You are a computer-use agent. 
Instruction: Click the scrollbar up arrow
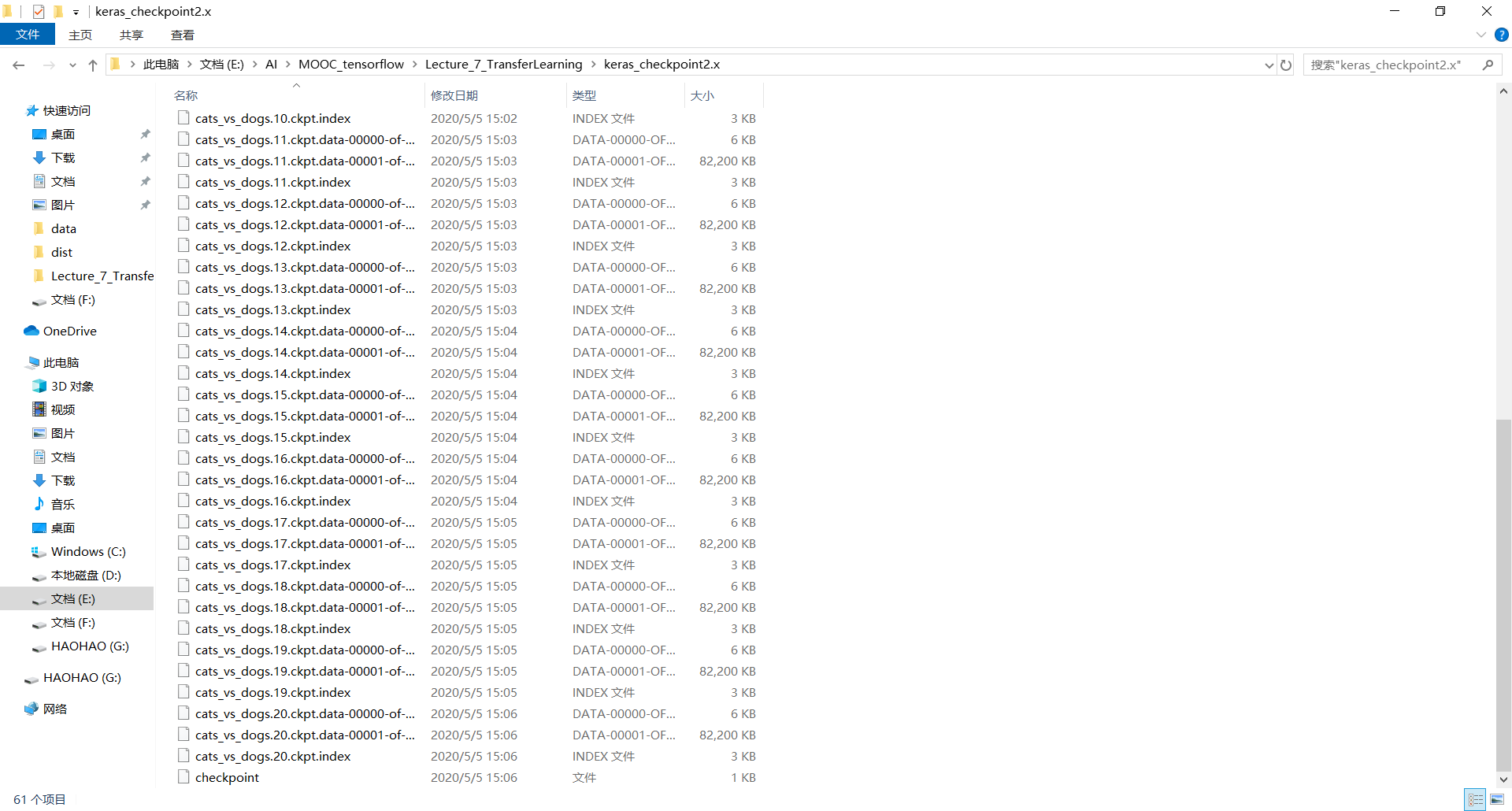1503,91
